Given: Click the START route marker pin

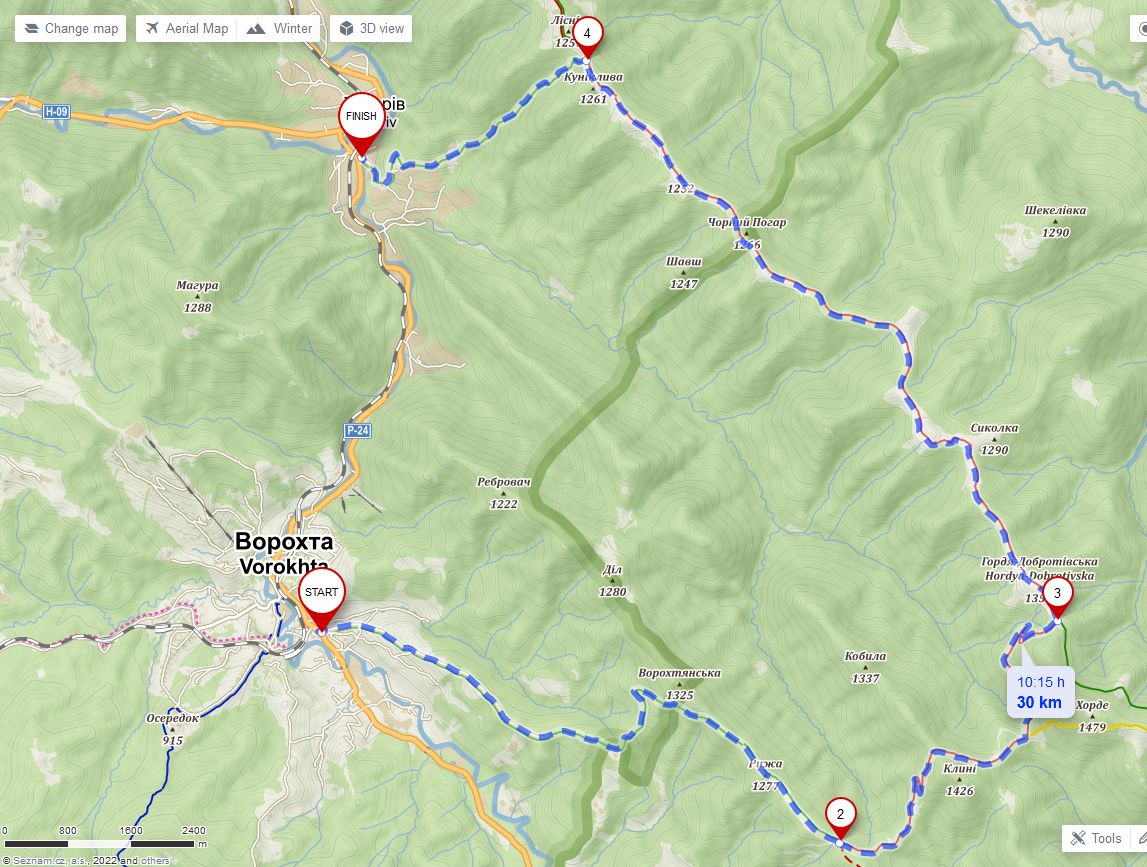Looking at the screenshot, I should pyautogui.click(x=321, y=596).
